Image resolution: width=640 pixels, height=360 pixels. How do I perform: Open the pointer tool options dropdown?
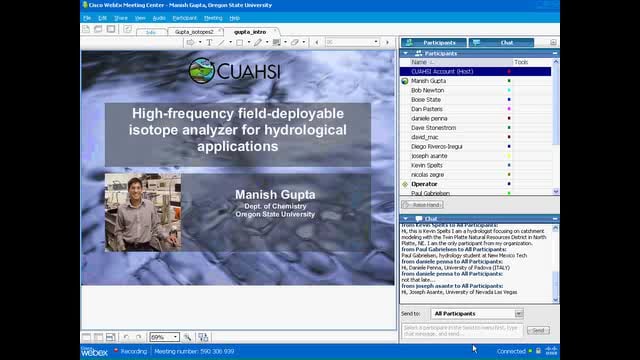click(200, 42)
